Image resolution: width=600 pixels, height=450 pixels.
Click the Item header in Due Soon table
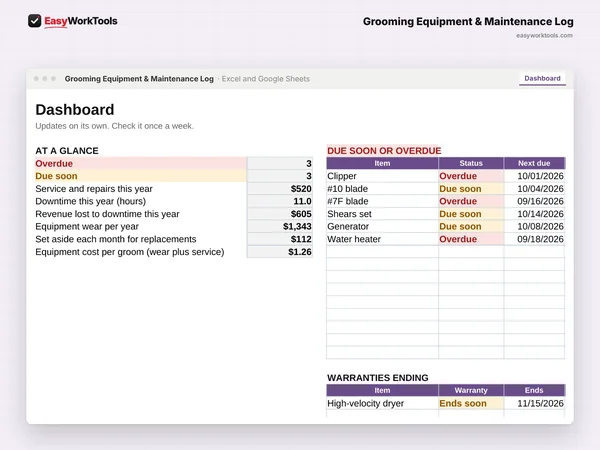(x=382, y=163)
